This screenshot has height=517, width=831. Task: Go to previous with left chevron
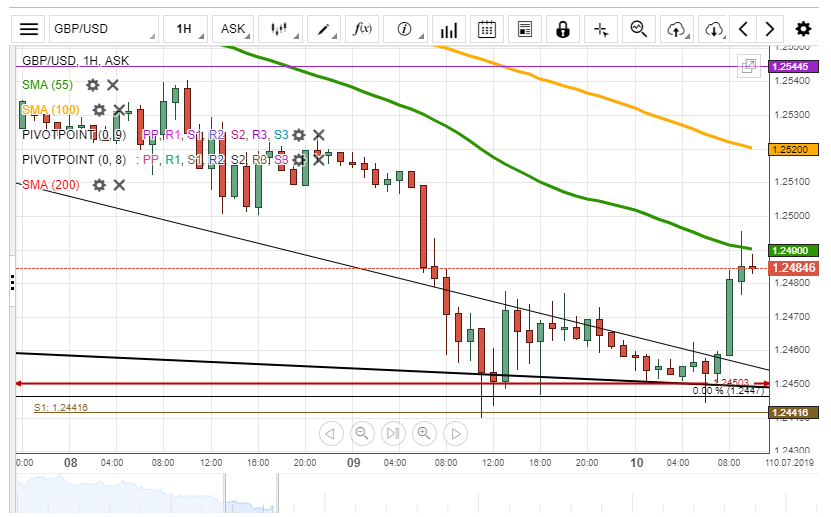click(x=743, y=29)
